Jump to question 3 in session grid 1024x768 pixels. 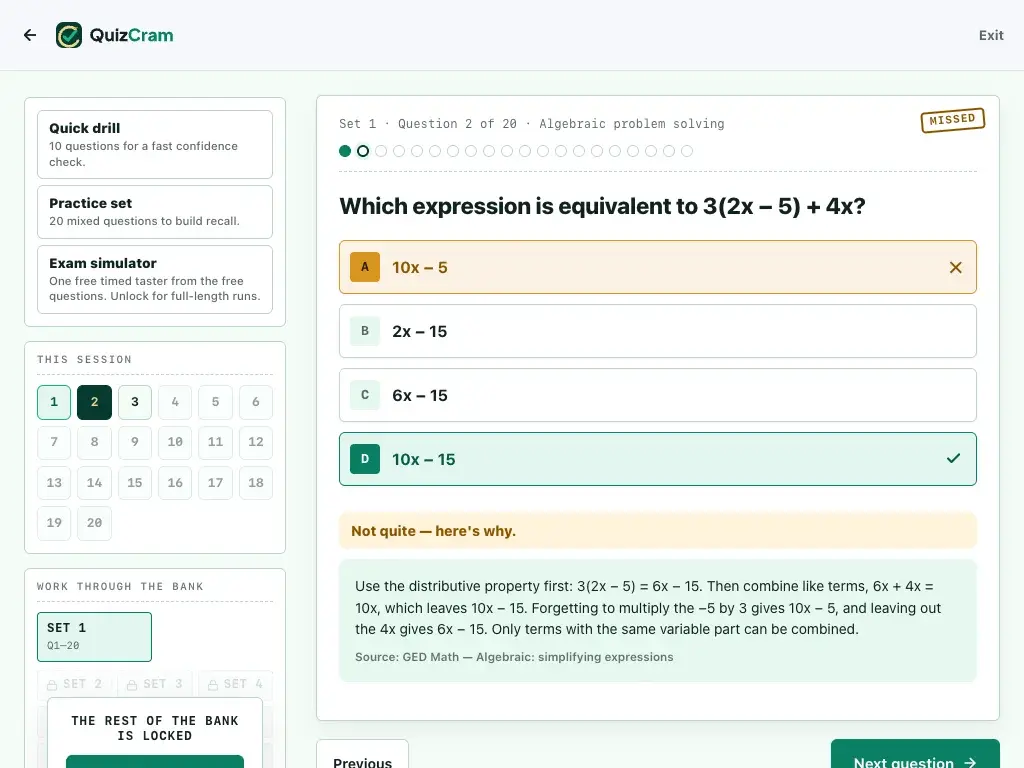(x=135, y=402)
